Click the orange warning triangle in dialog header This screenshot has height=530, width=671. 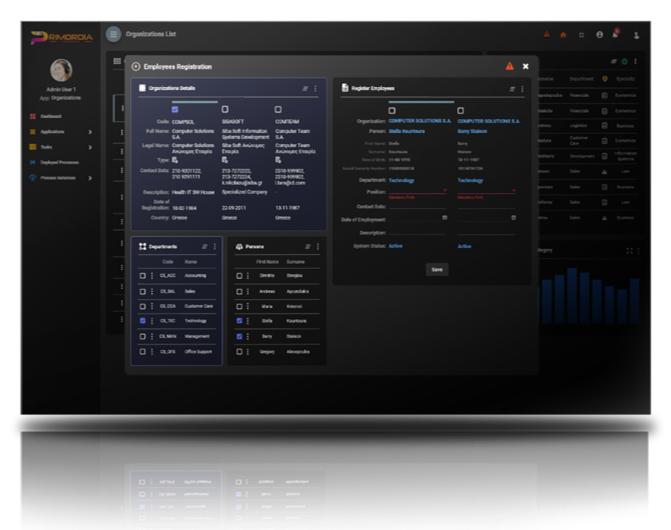point(509,66)
